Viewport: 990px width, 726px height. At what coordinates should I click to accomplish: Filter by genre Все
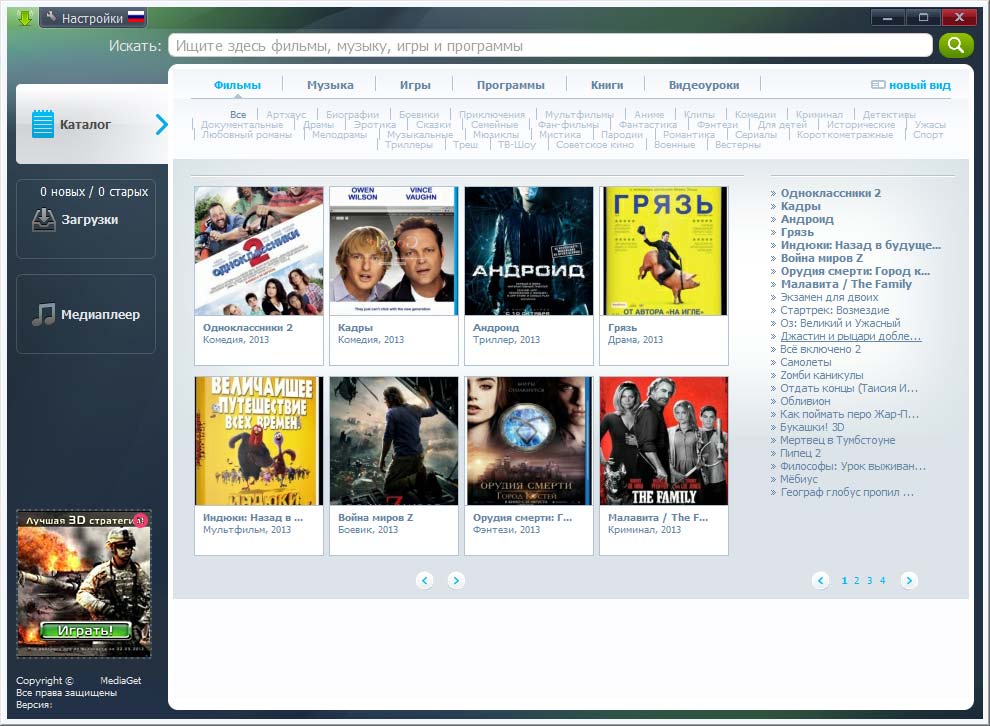[238, 115]
